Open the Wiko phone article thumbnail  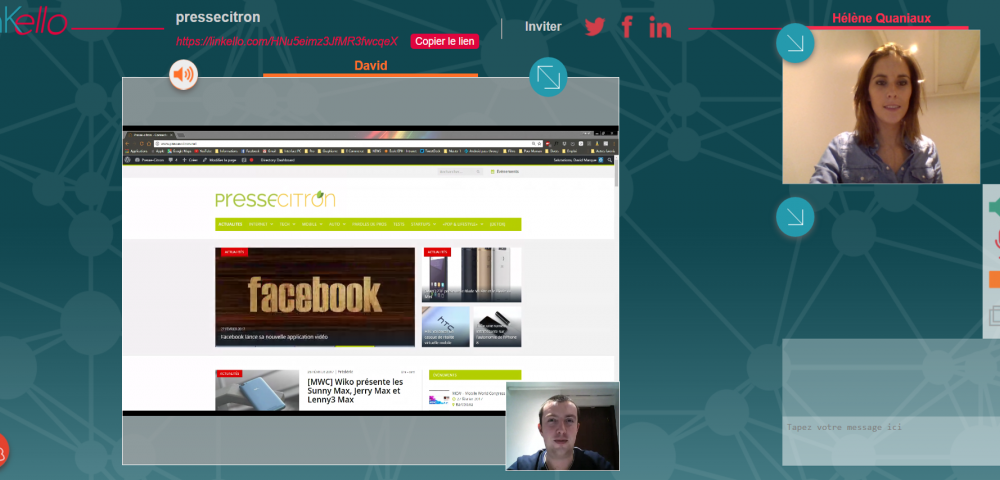257,390
